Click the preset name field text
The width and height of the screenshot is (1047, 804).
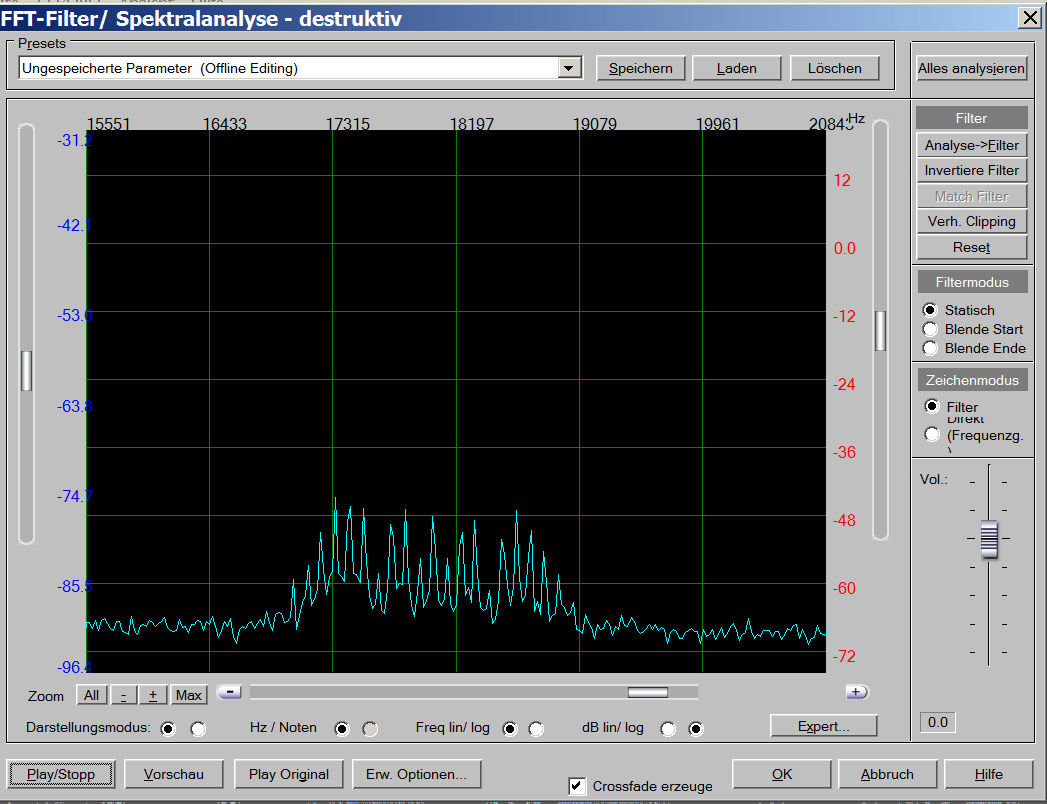pos(160,68)
